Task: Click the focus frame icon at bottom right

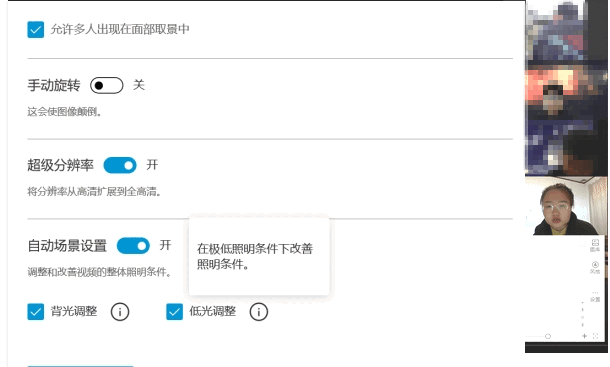Action: pos(595,336)
